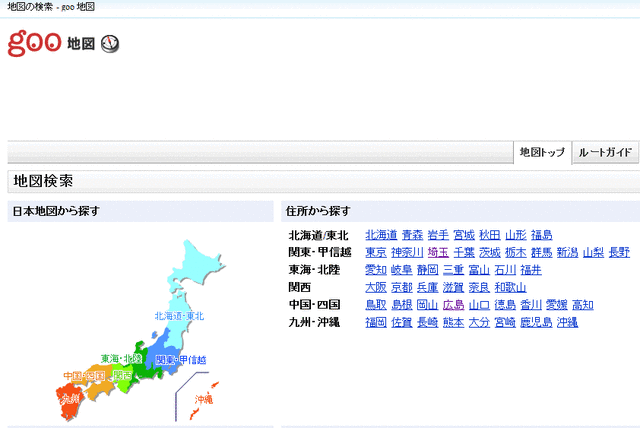The width and height of the screenshot is (640, 428).
Task: Pick the 沖縄 islands on the map
Action: (204, 399)
